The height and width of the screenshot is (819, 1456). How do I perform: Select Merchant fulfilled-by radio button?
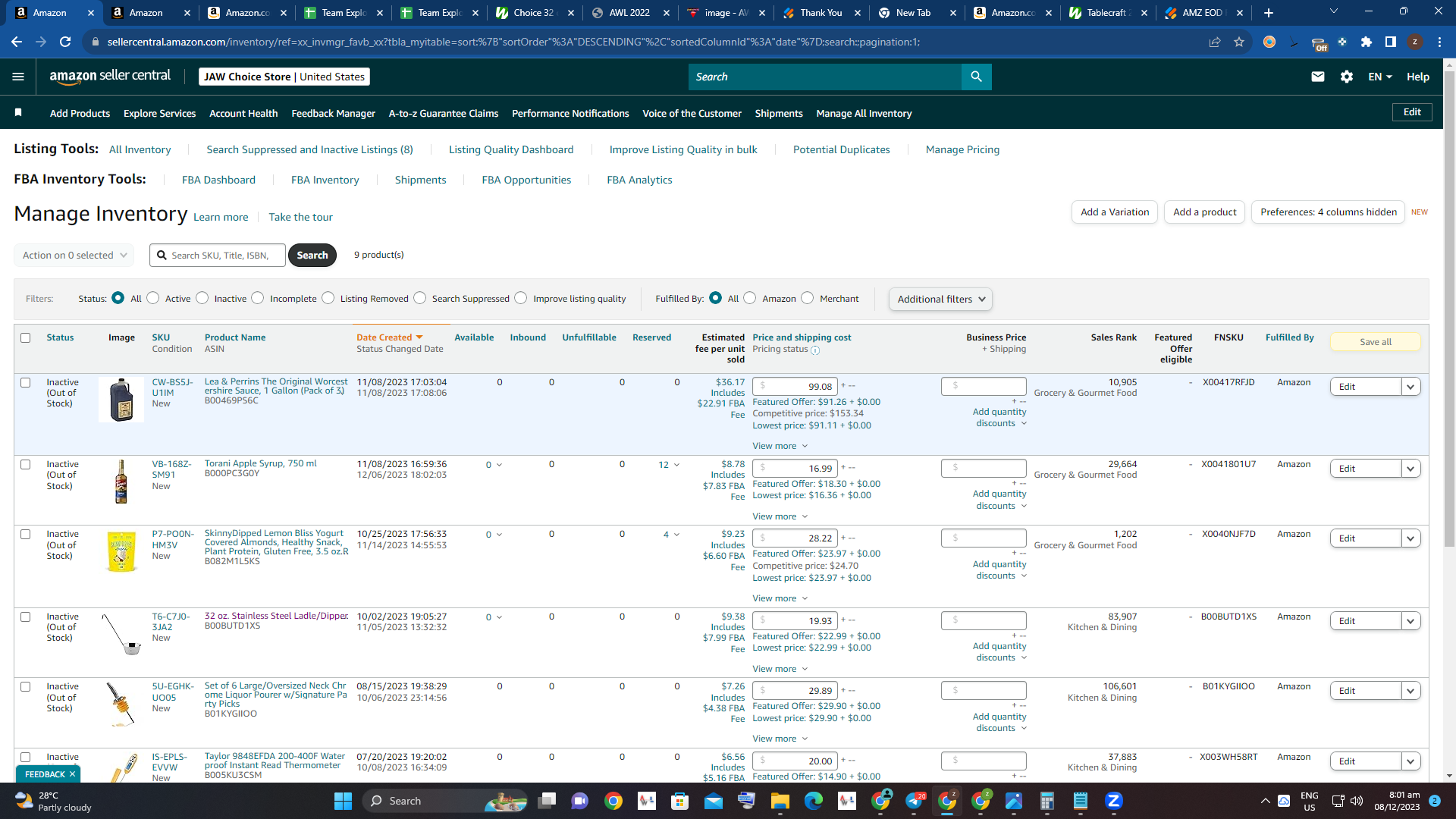coord(808,298)
